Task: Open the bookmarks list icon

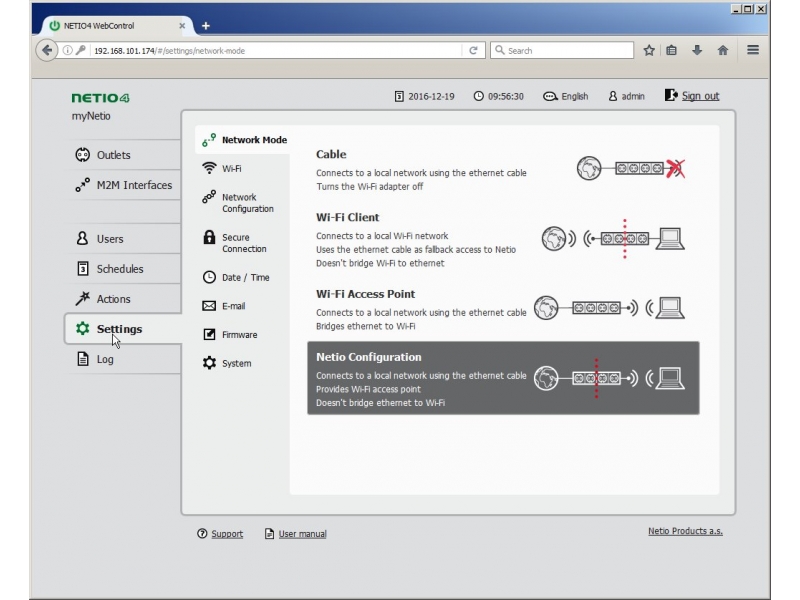Action: pyautogui.click(x=671, y=51)
